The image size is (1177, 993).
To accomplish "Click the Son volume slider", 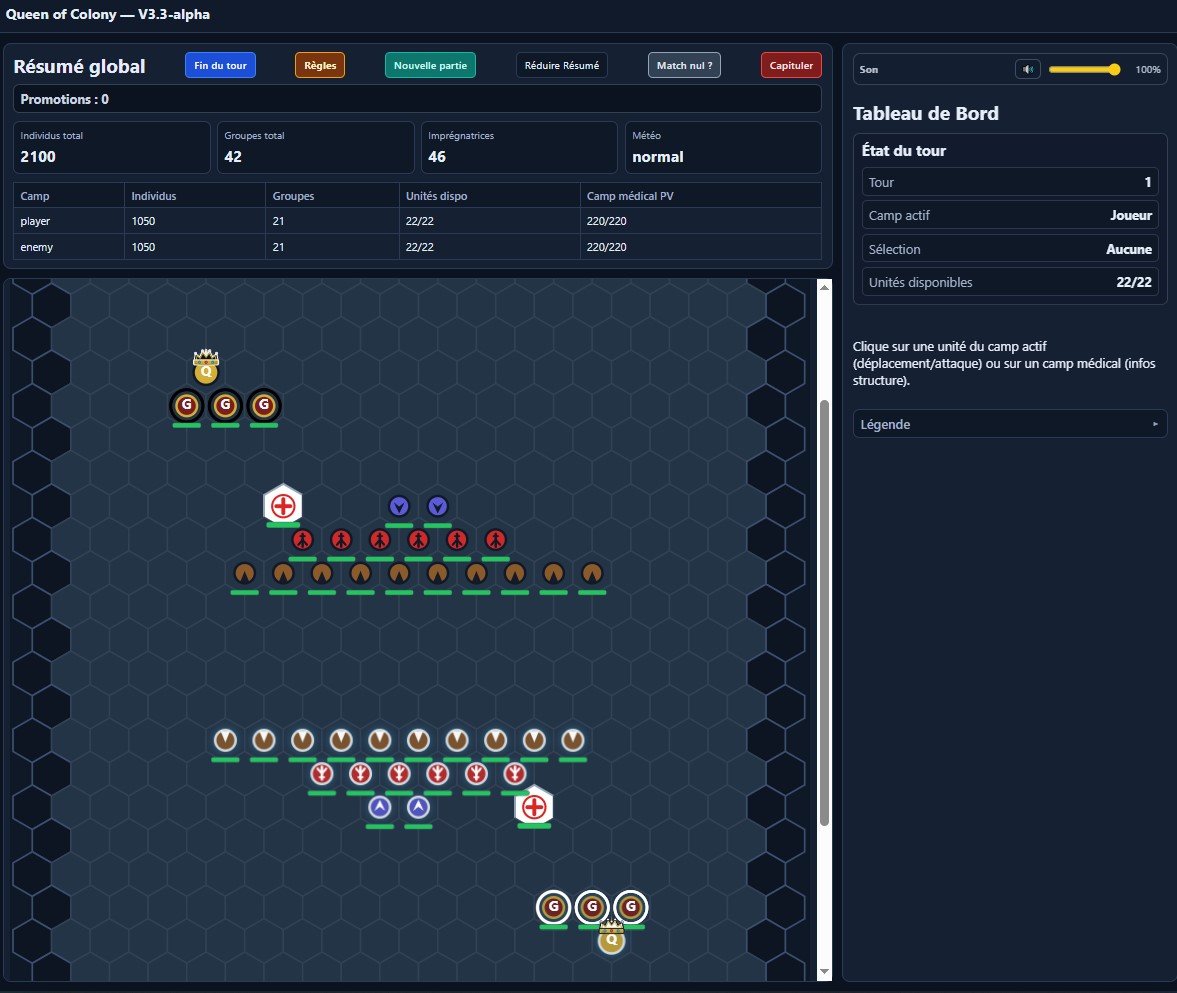I will 1085,70.
